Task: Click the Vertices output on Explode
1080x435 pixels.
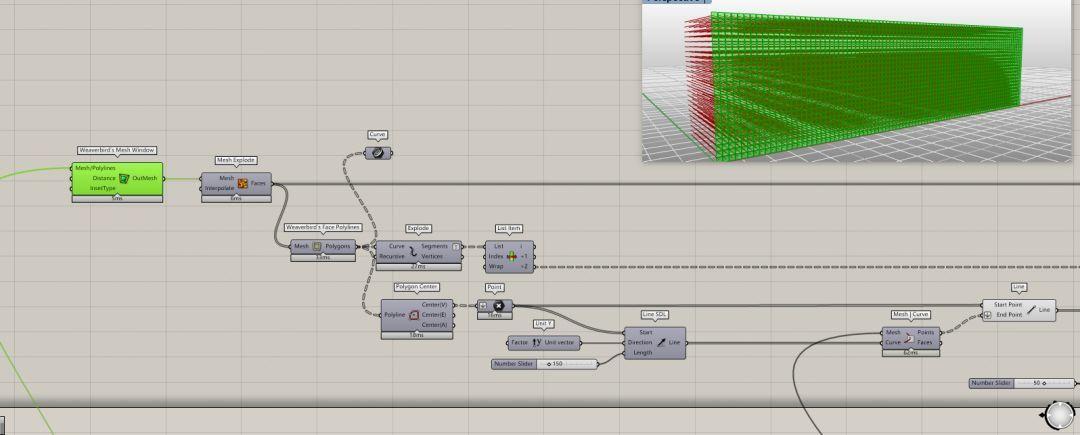Action: coord(432,256)
